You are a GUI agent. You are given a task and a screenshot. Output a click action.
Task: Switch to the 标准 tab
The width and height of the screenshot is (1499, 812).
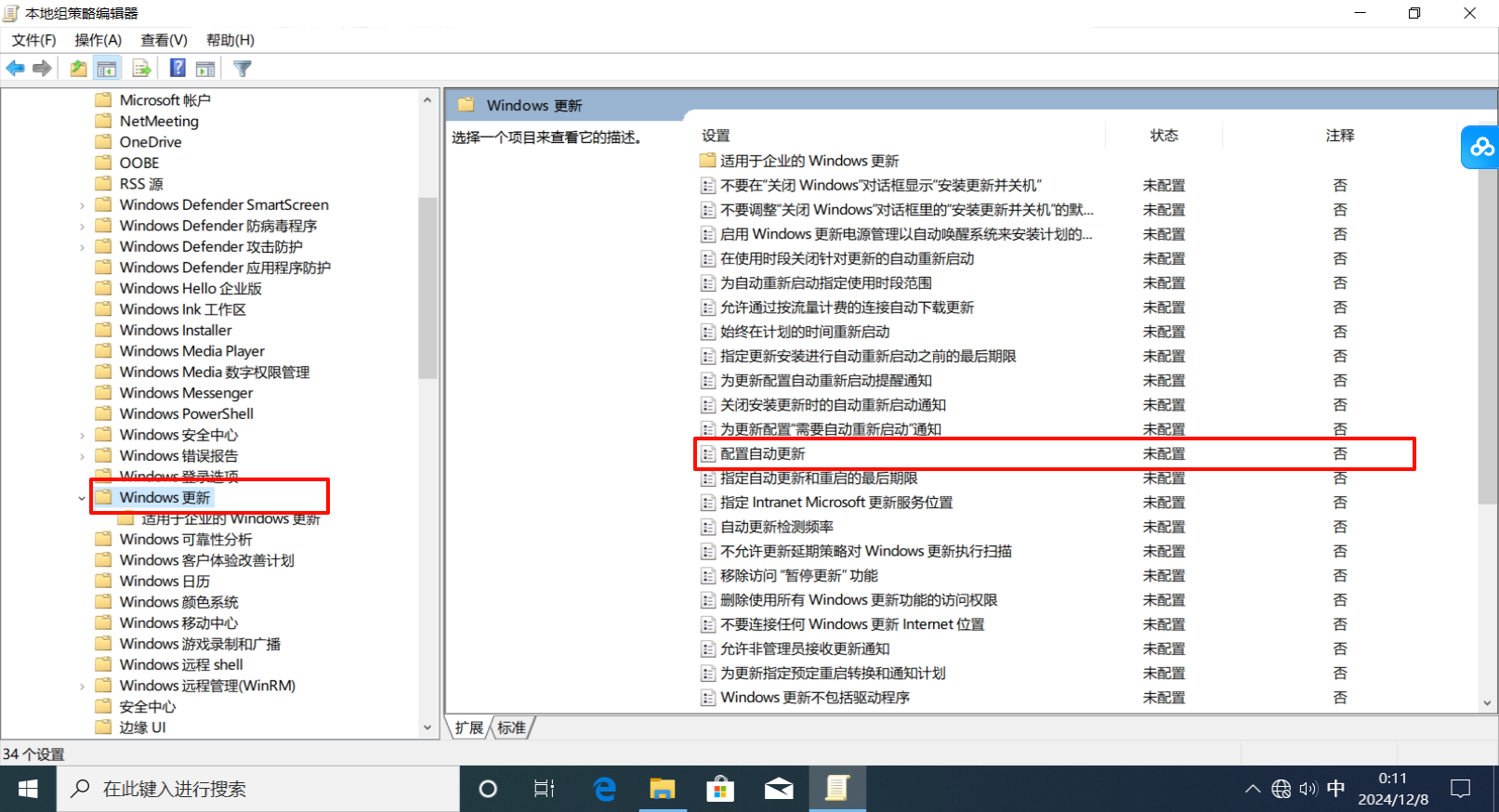tap(512, 727)
